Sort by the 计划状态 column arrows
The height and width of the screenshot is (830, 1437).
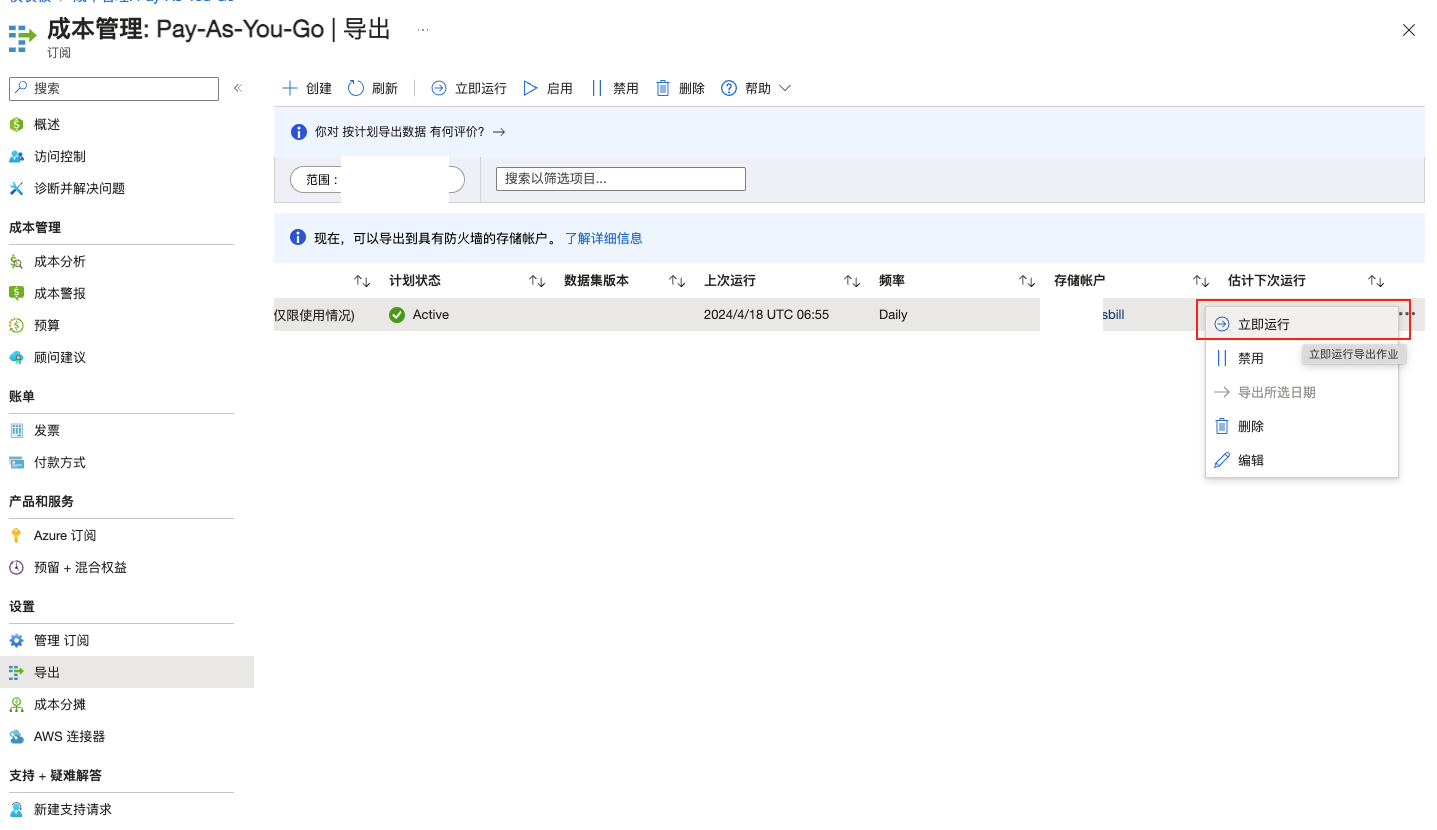point(537,281)
